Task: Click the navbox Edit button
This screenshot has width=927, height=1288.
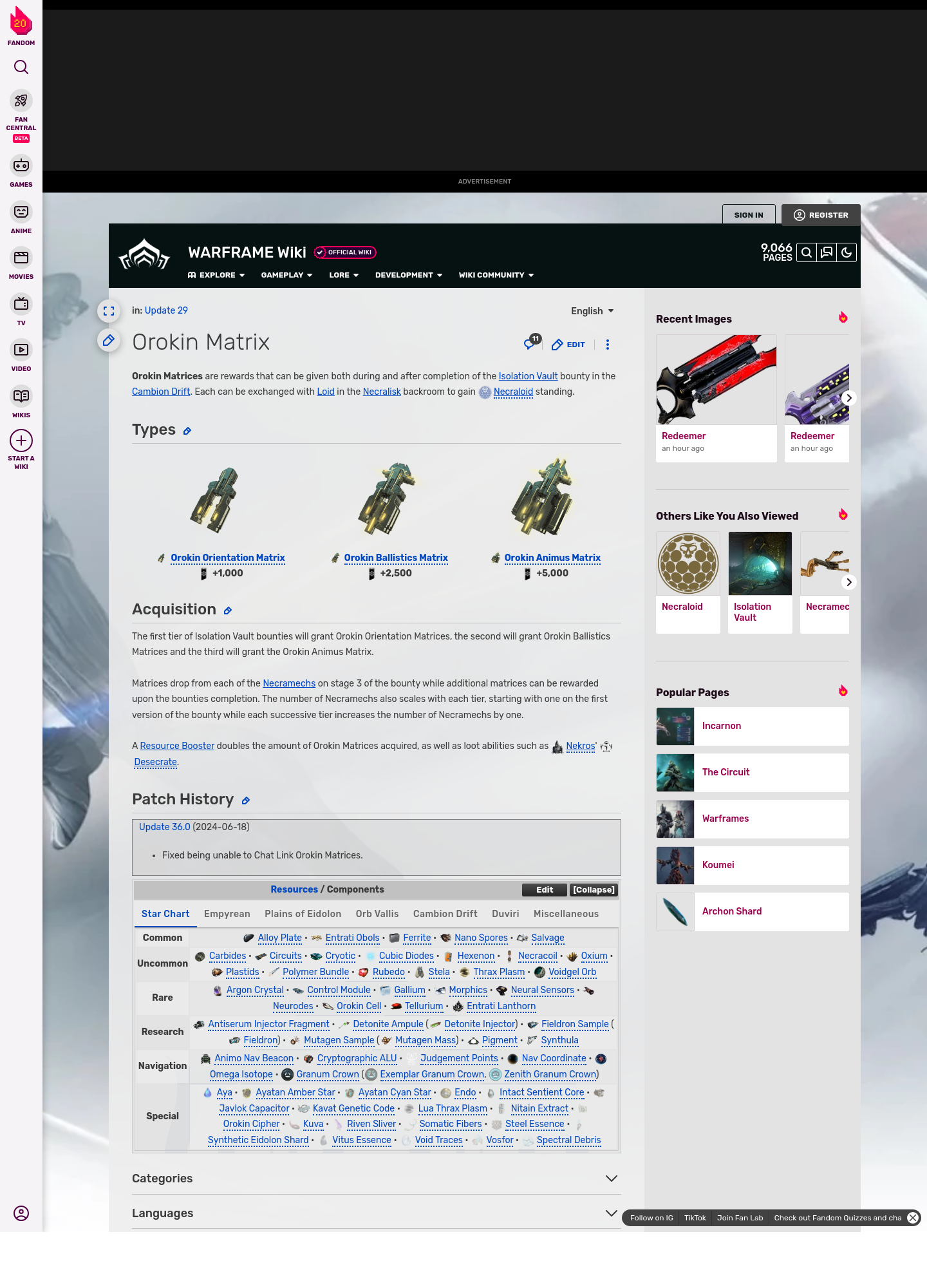Action: (x=545, y=890)
